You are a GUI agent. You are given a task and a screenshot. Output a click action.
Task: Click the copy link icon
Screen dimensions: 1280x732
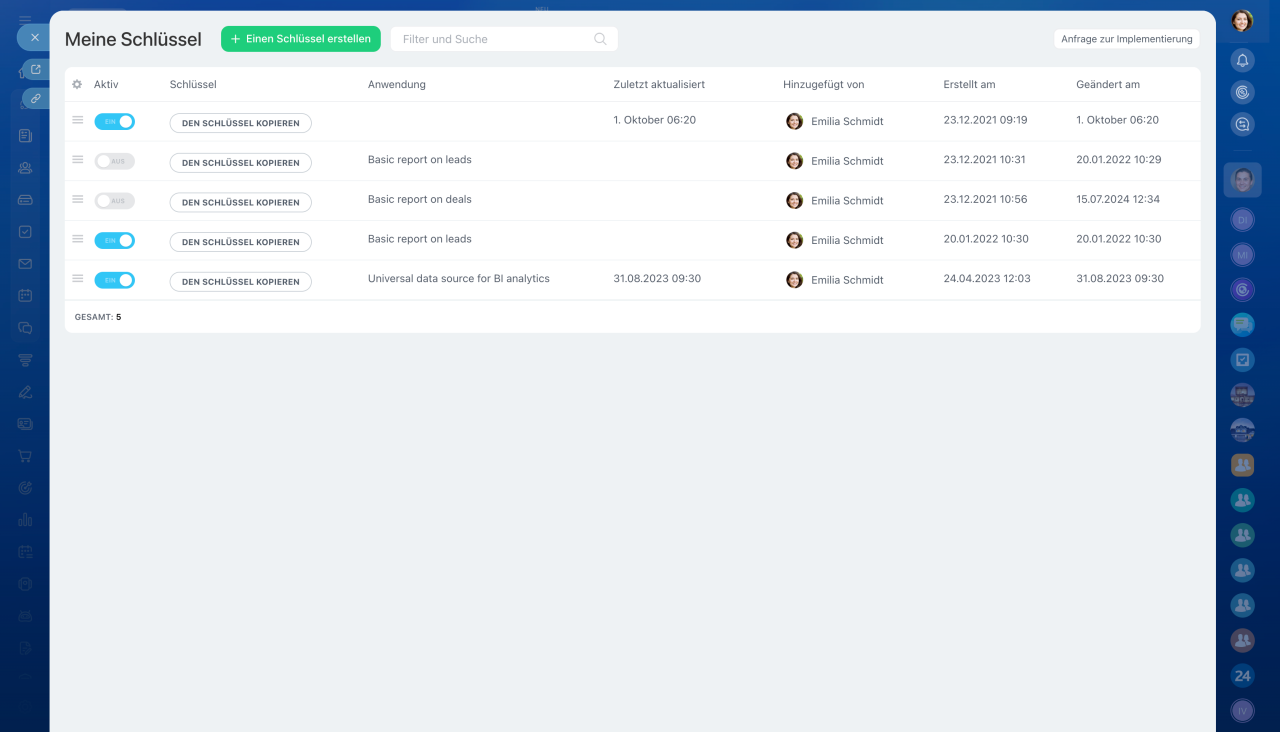point(36,99)
